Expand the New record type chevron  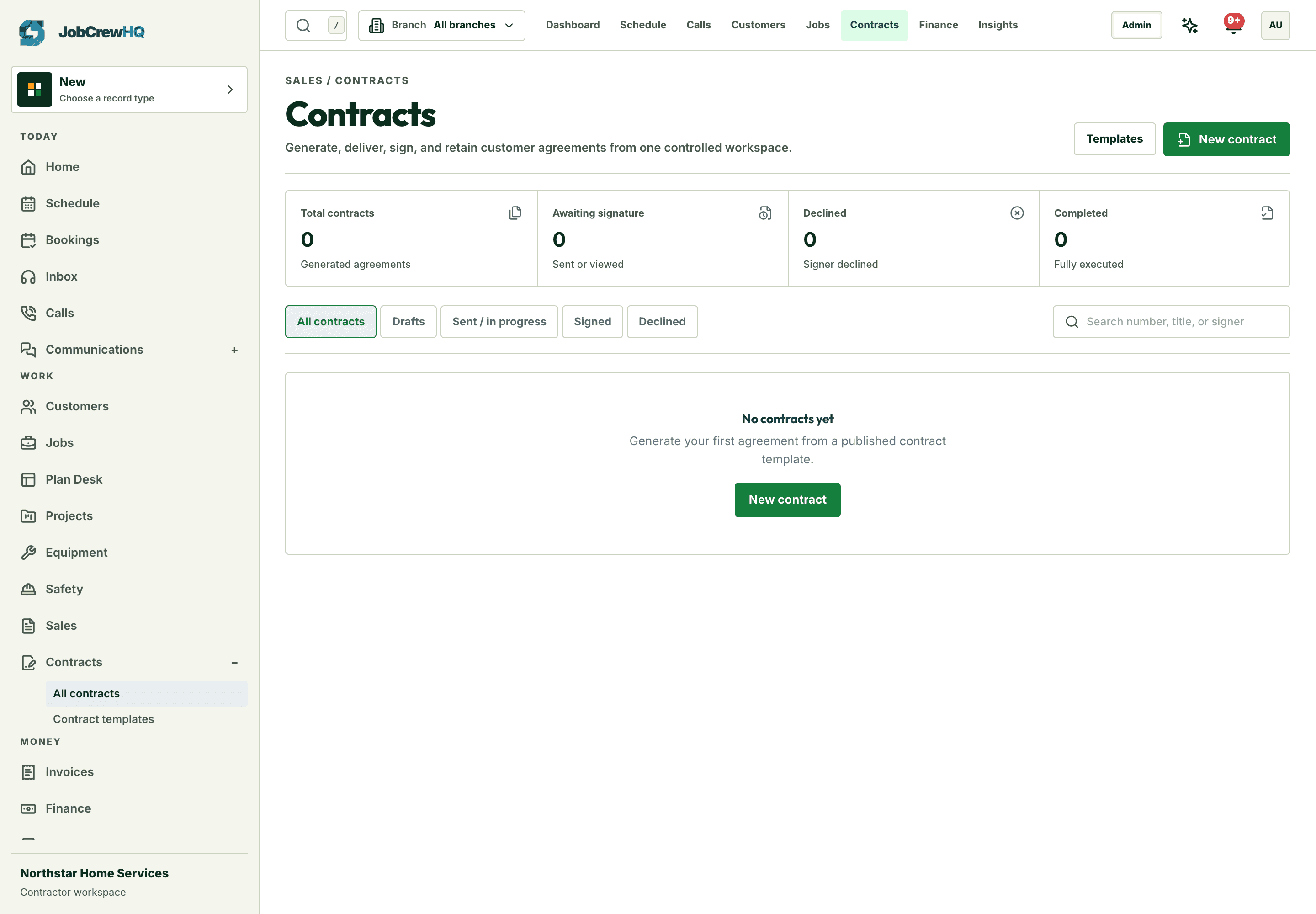click(x=230, y=89)
